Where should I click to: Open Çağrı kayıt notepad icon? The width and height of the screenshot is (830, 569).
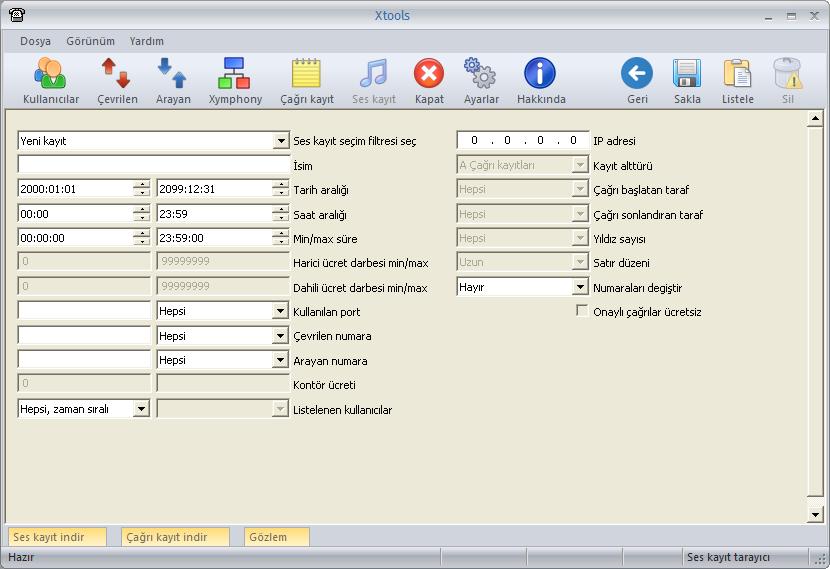pyautogui.click(x=306, y=75)
